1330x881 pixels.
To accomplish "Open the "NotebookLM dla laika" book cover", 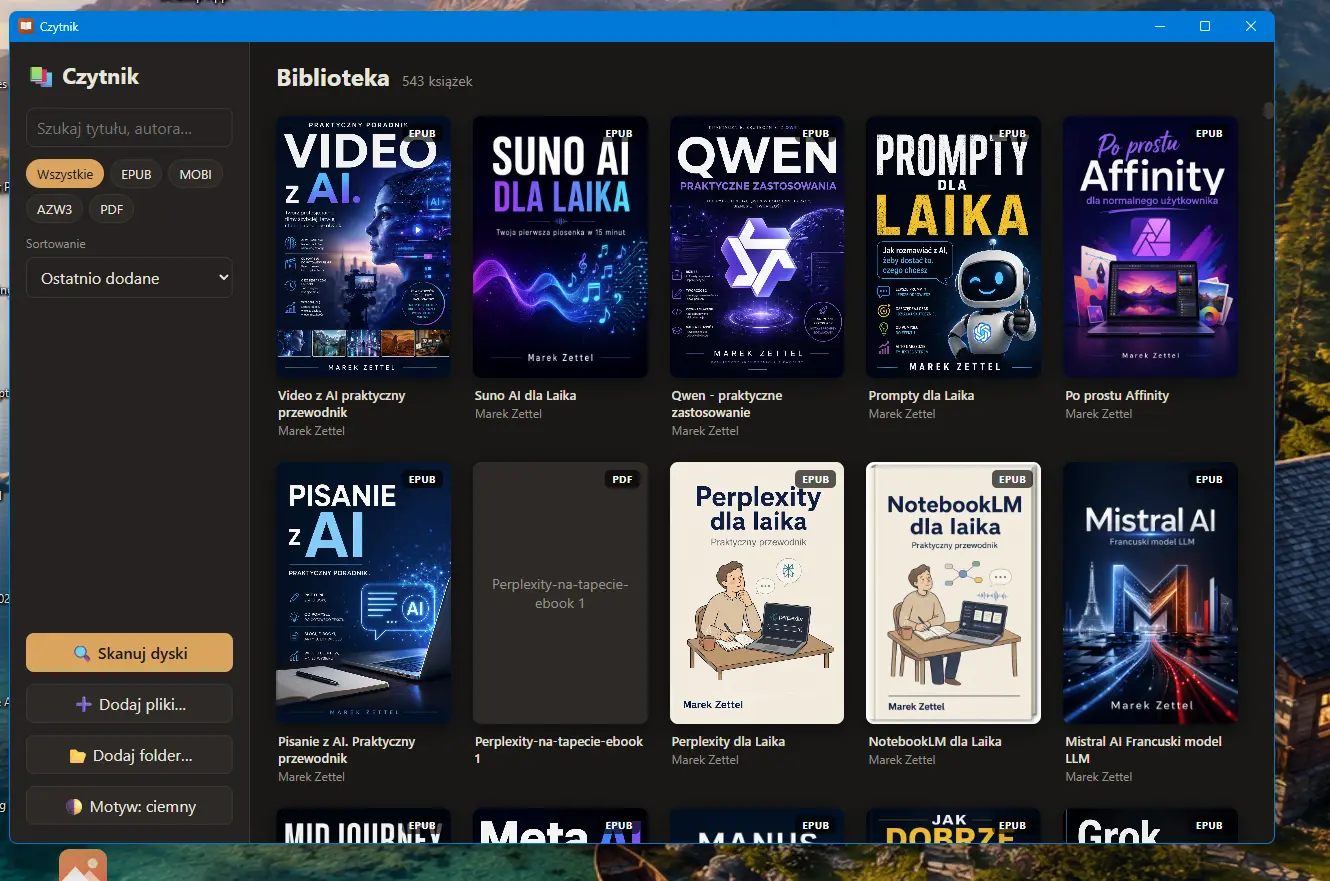I will (954, 593).
